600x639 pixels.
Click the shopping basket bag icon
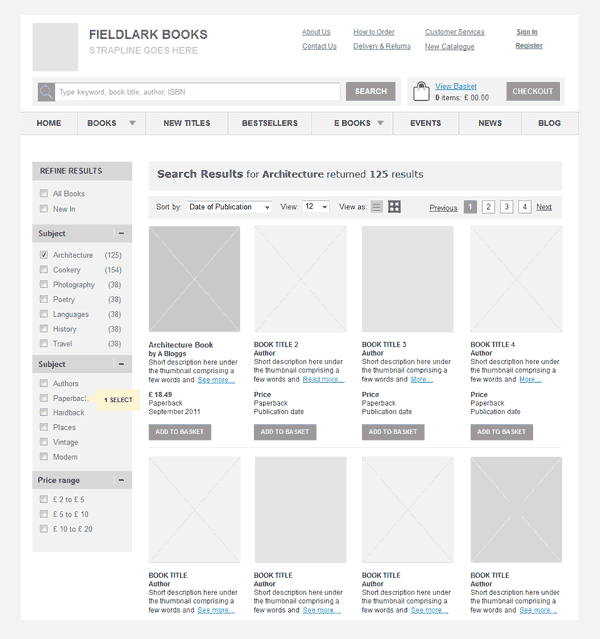point(421,92)
